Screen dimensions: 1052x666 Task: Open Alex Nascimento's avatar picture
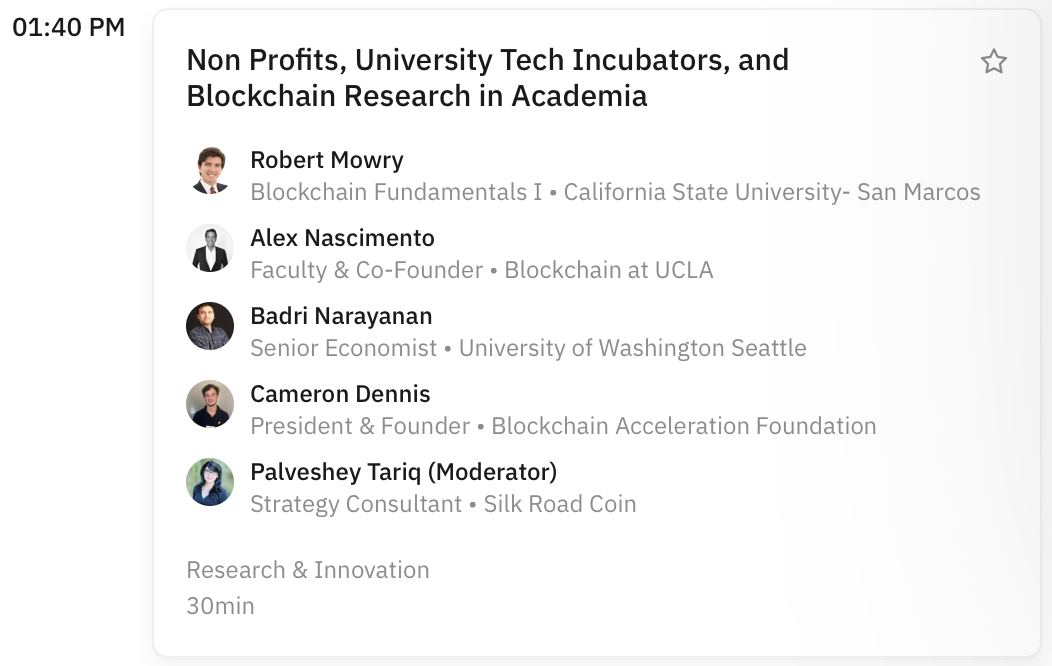coord(210,249)
